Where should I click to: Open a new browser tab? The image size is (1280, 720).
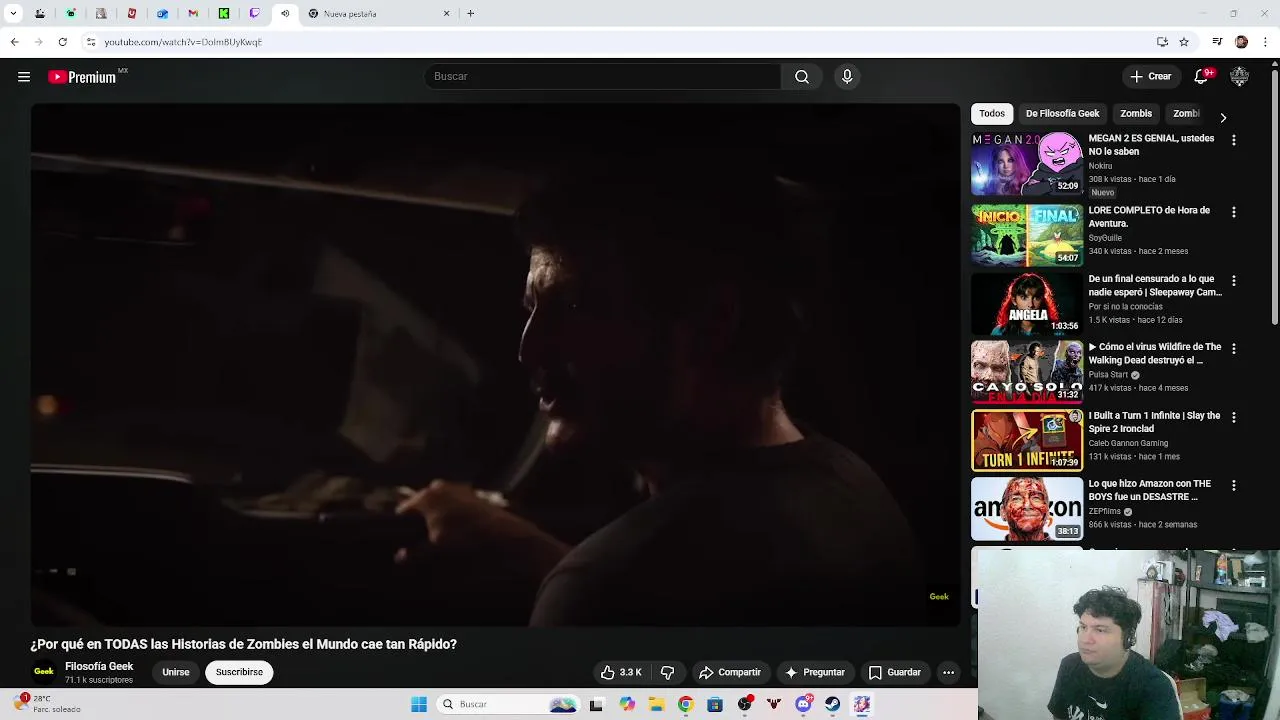click(x=470, y=14)
